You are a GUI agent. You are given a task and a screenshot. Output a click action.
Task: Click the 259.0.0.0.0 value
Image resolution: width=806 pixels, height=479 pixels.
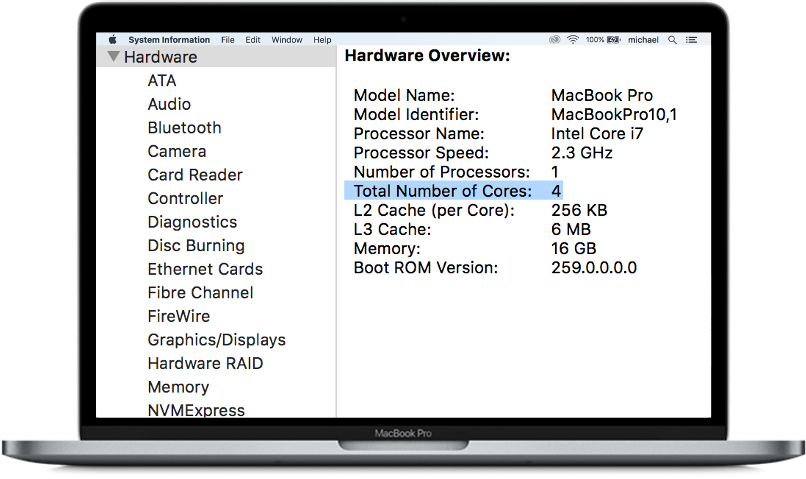pos(594,268)
